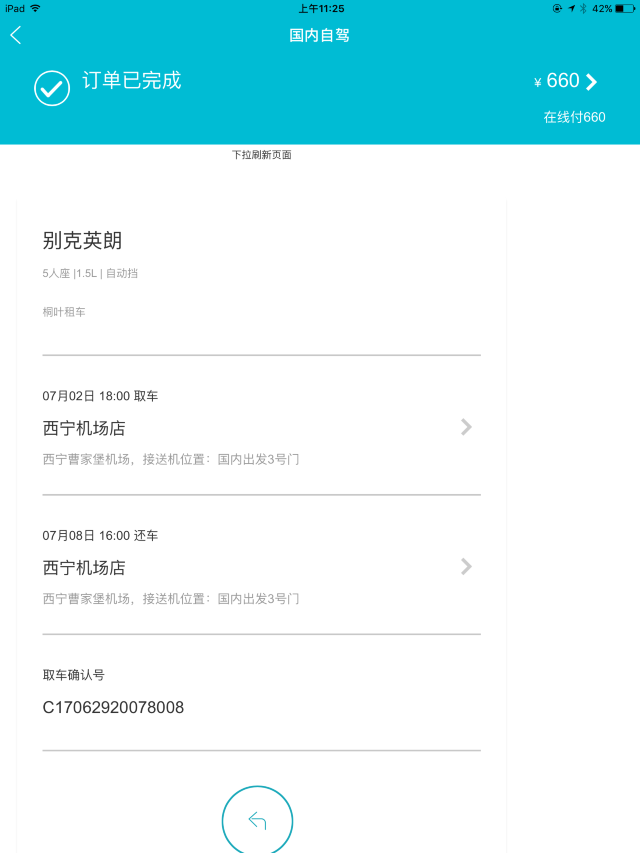The height and width of the screenshot is (853, 640).
Task: Tap the ¥ 660 price amount
Action: tap(557, 81)
